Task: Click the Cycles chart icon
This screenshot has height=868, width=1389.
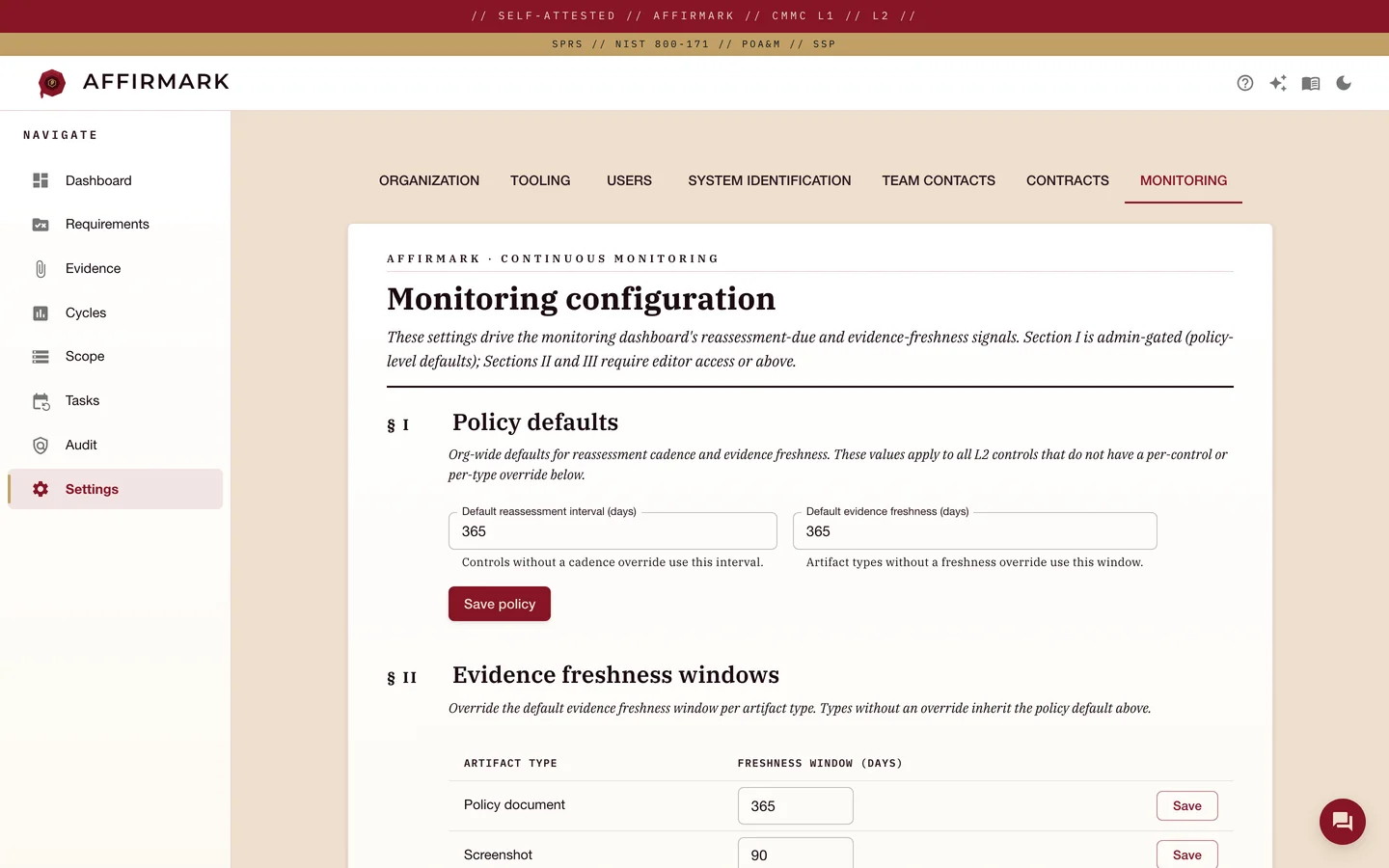Action: [41, 312]
